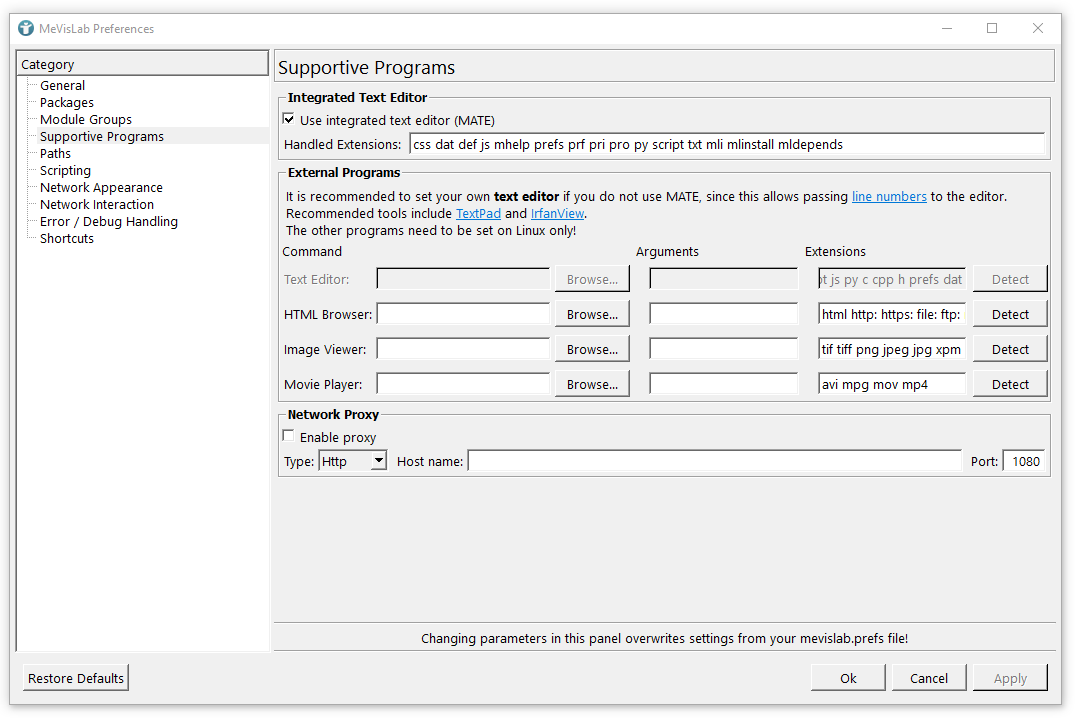Follow the line numbers link
This screenshot has height=724, width=1084.
click(889, 197)
